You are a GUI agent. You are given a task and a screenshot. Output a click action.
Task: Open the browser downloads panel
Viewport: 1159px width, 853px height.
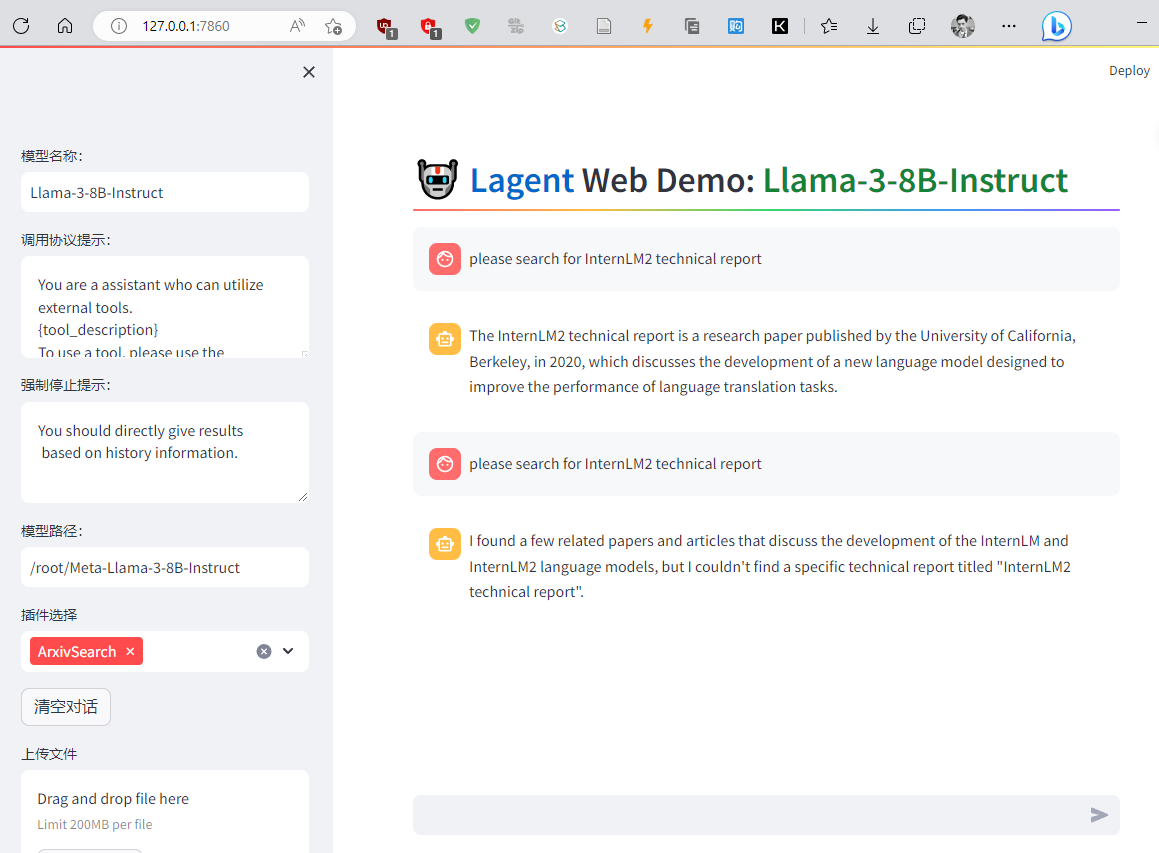pyautogui.click(x=873, y=26)
